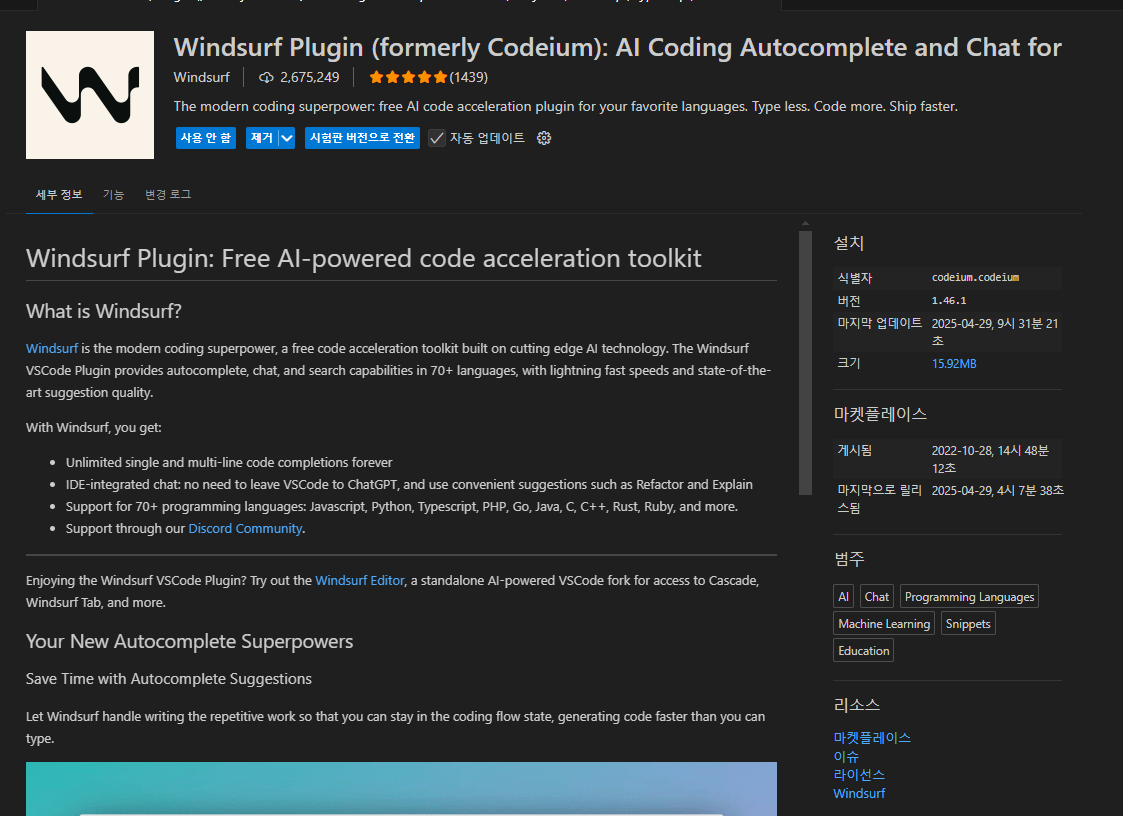Open the Discord Community link
Viewport: 1123px width, 816px height.
click(245, 529)
